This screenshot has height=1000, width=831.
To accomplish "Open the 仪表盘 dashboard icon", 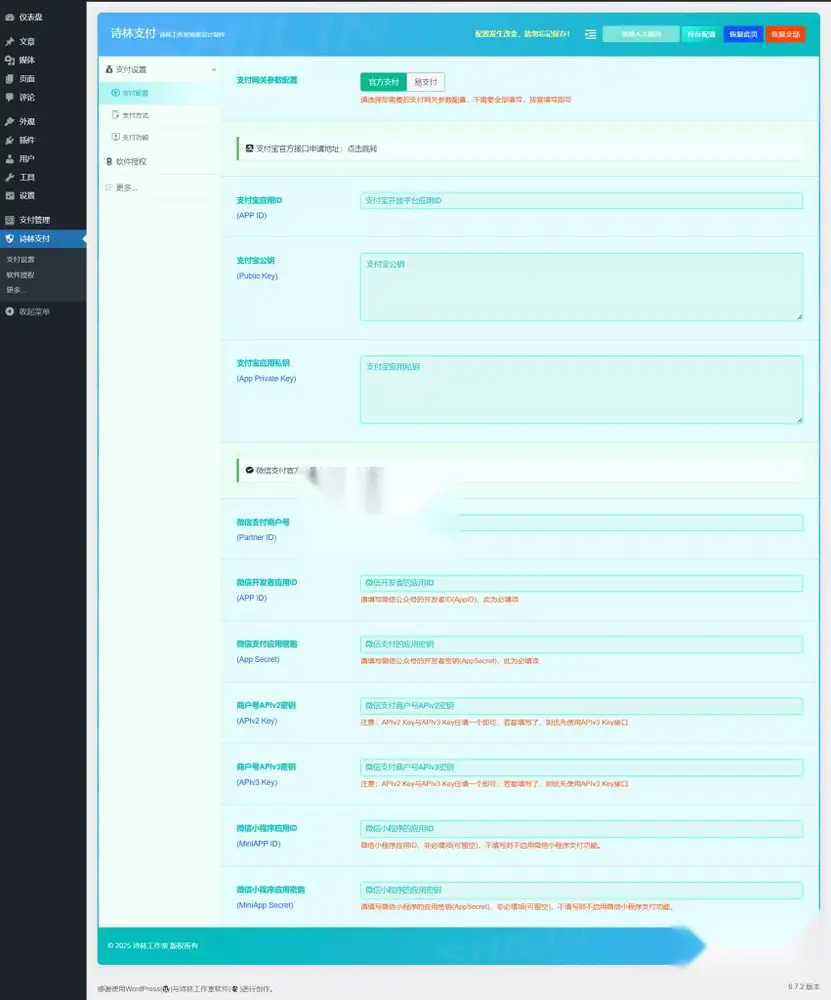I will coord(10,17).
